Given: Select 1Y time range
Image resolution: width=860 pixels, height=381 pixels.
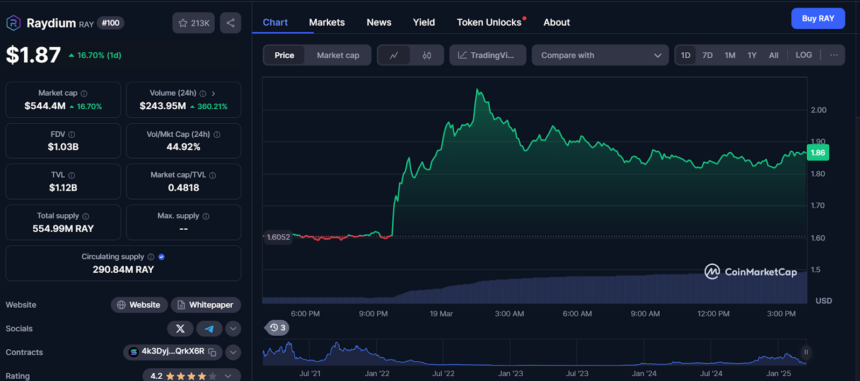Looking at the screenshot, I should pyautogui.click(x=752, y=55).
